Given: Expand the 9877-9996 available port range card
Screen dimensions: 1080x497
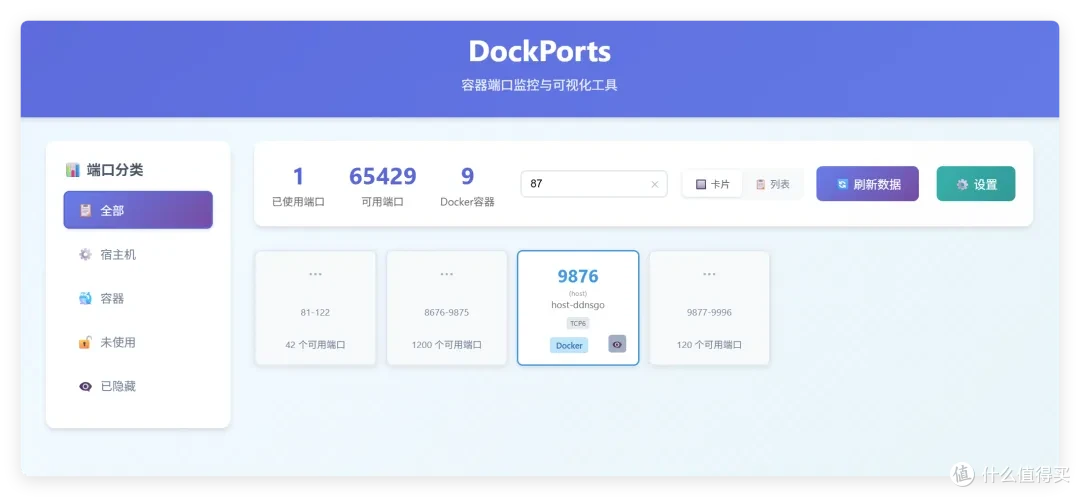Looking at the screenshot, I should click(709, 308).
